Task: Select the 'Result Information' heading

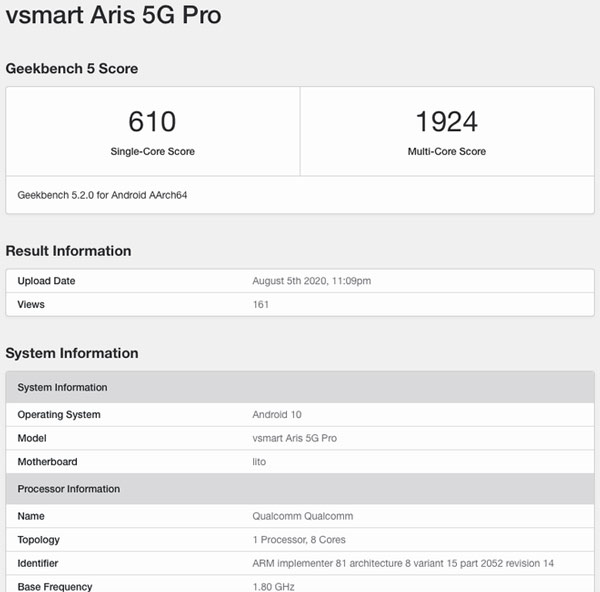Action: tap(68, 251)
